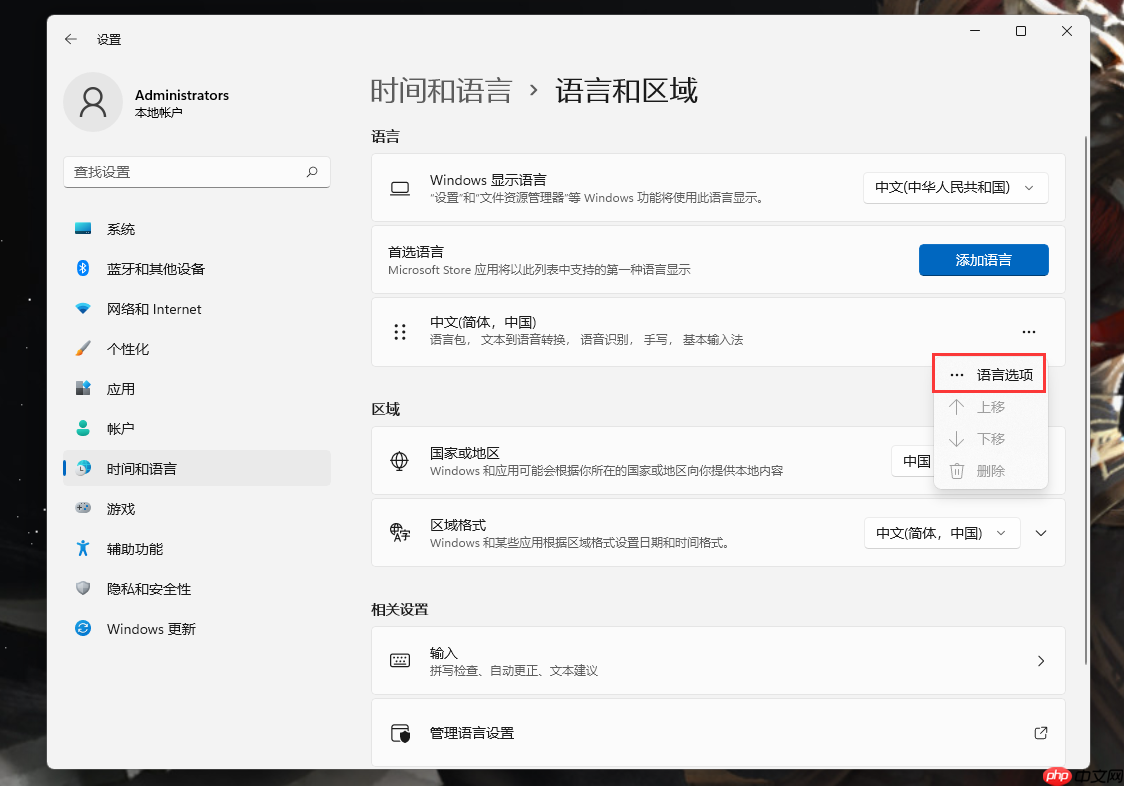Click the 隐私和安全性 shield icon
1124x786 pixels.
coord(82,588)
